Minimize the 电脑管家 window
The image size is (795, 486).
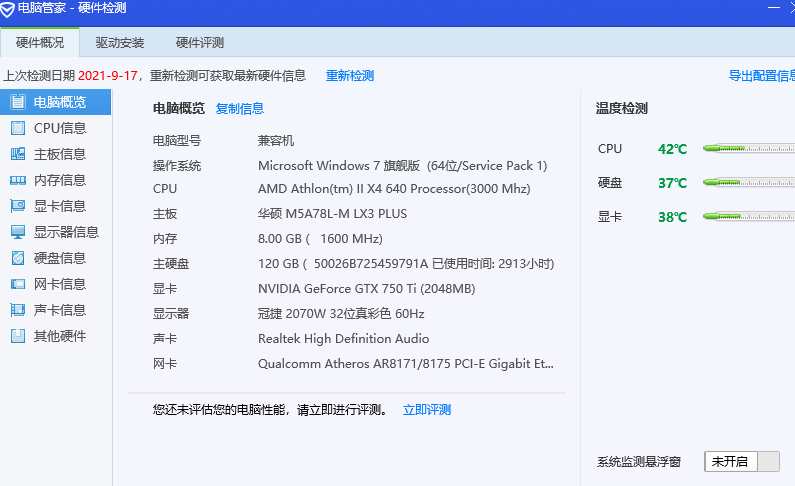(774, 8)
